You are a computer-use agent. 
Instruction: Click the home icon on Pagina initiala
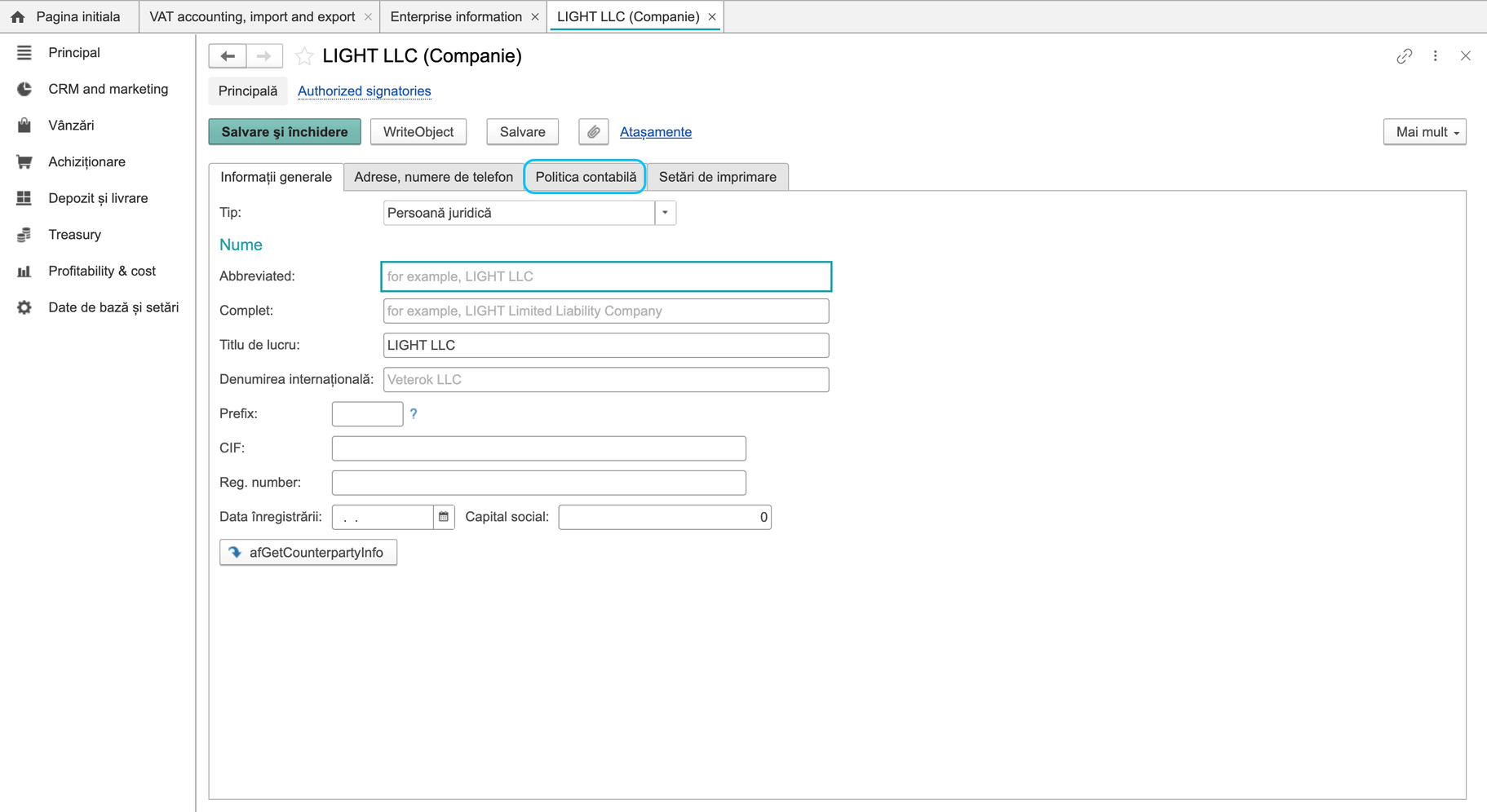pos(18,16)
